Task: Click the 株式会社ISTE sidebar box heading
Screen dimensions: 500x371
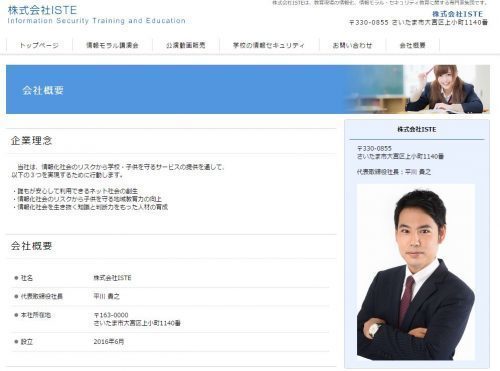Action: tap(417, 129)
